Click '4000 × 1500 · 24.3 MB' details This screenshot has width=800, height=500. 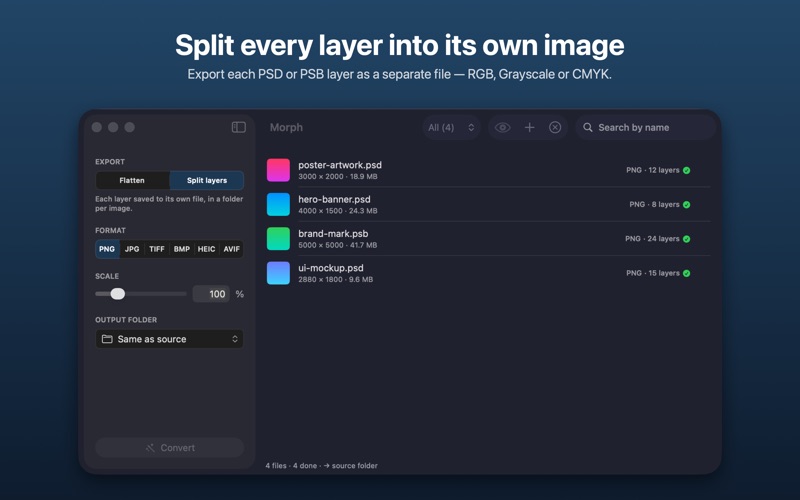338,211
